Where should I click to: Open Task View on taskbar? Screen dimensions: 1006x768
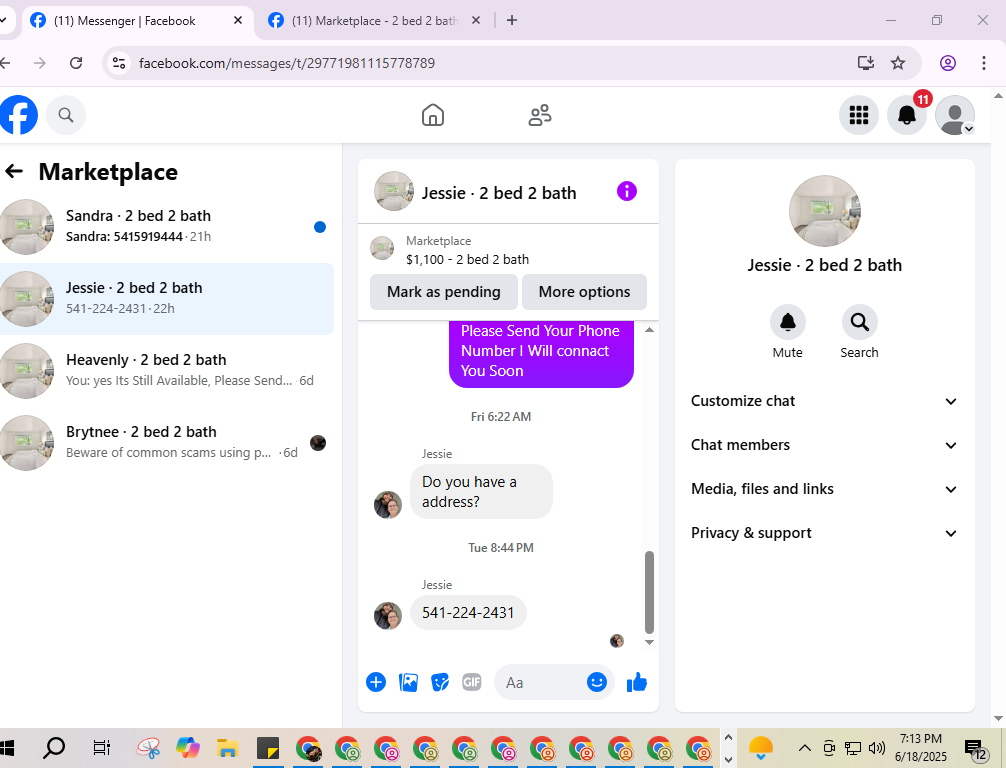coord(101,747)
